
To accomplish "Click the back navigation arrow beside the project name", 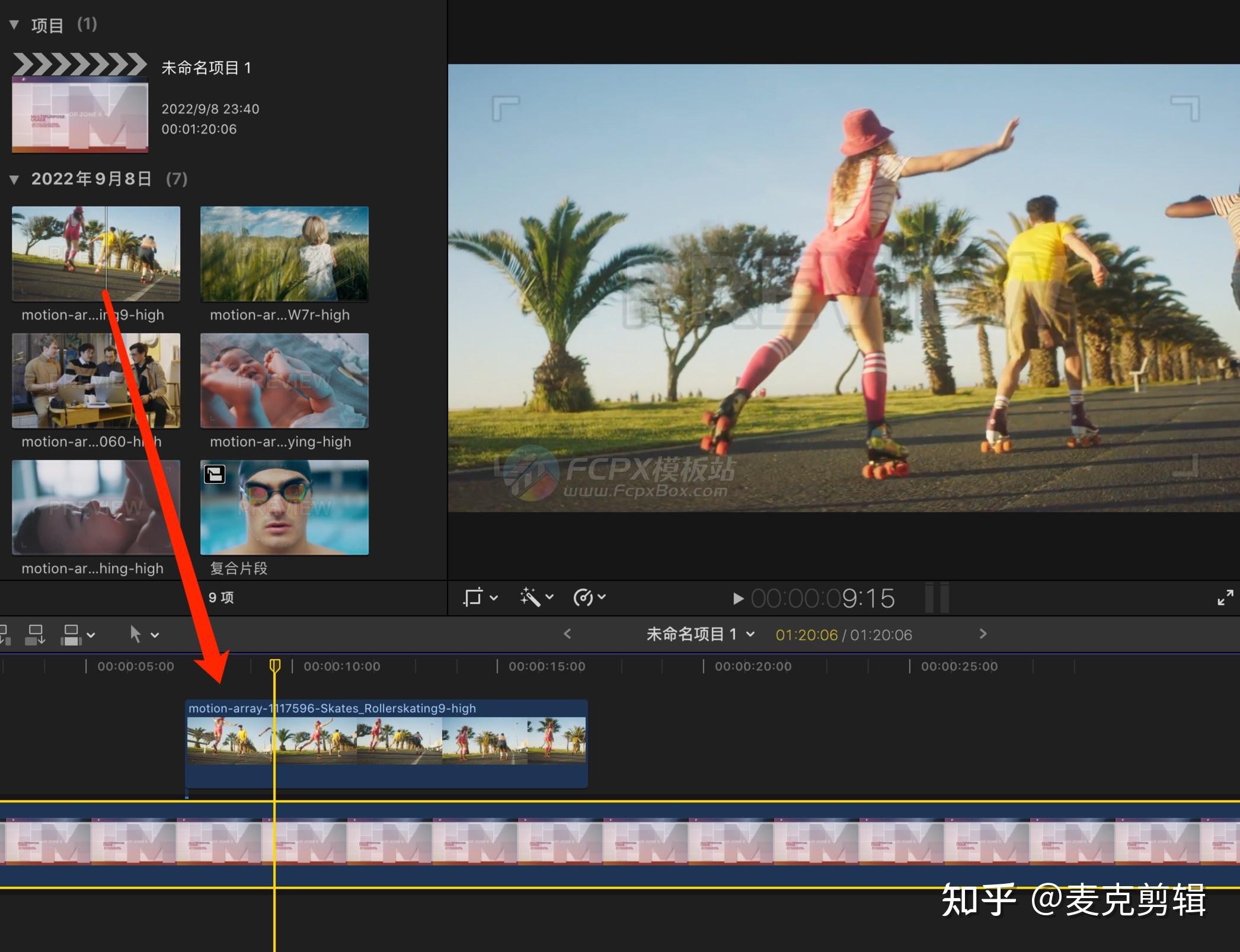I will pyautogui.click(x=567, y=634).
